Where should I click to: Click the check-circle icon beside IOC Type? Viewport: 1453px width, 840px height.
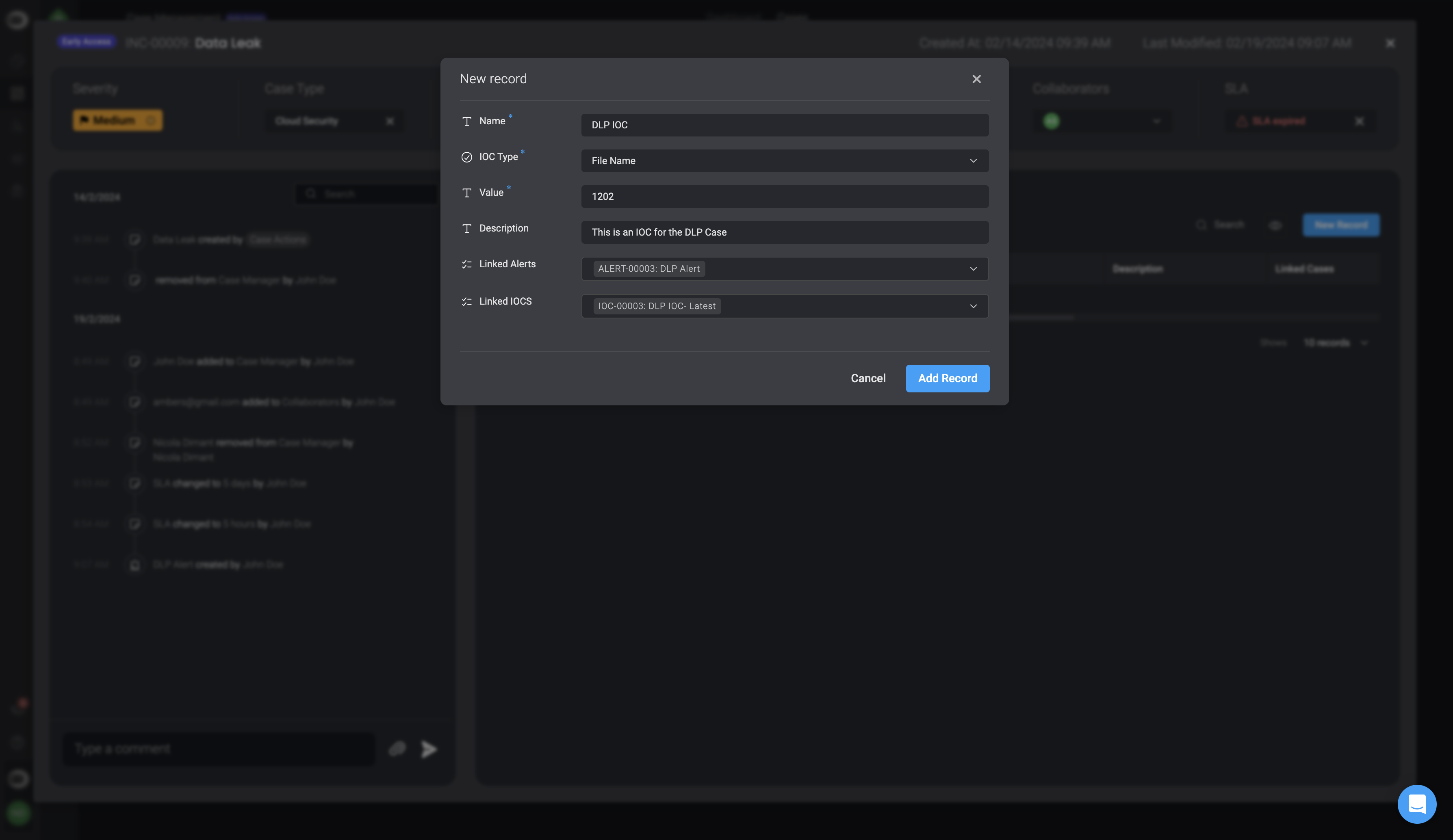point(466,157)
